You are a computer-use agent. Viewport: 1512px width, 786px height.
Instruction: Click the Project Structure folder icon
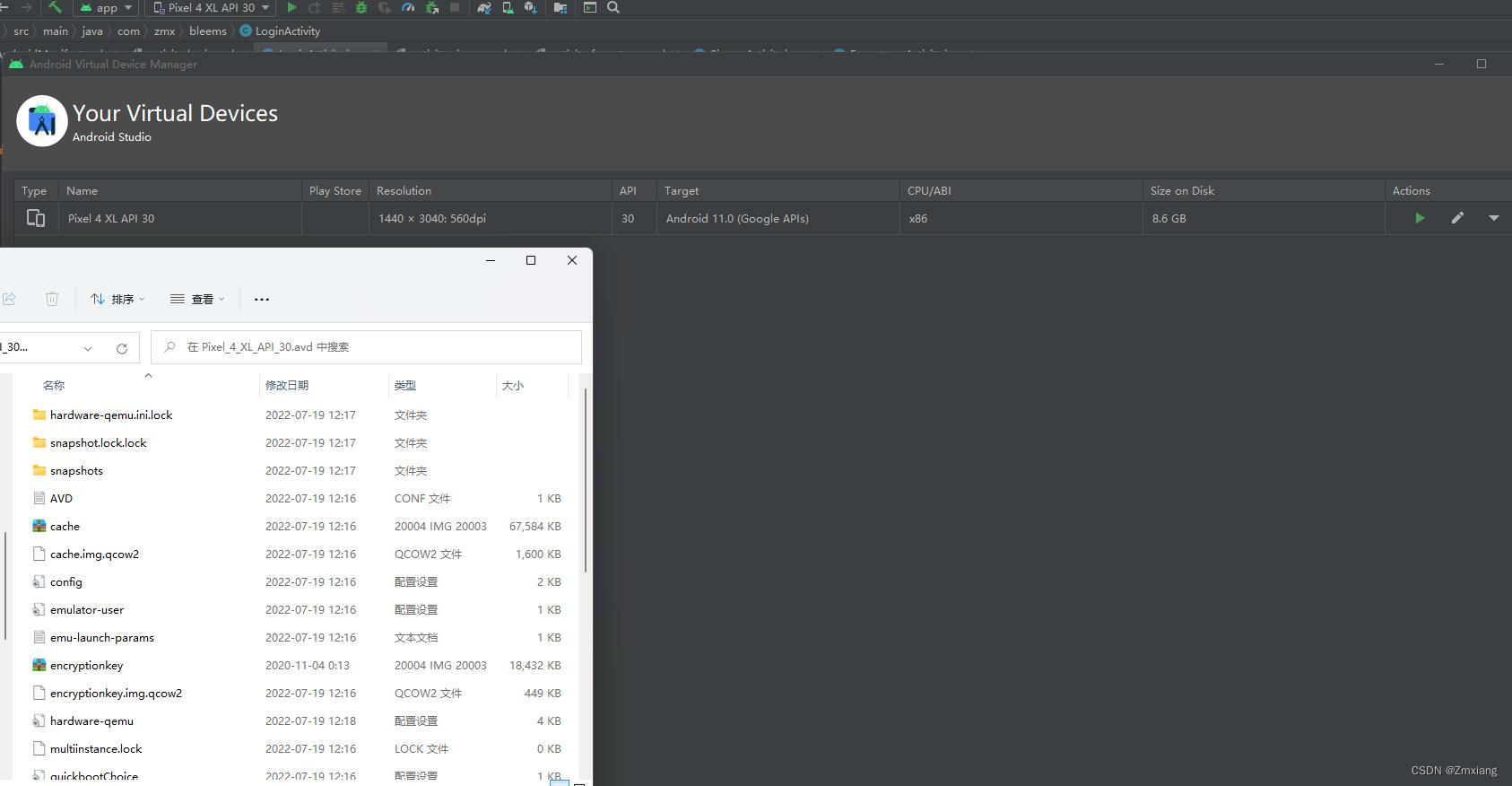(x=560, y=7)
